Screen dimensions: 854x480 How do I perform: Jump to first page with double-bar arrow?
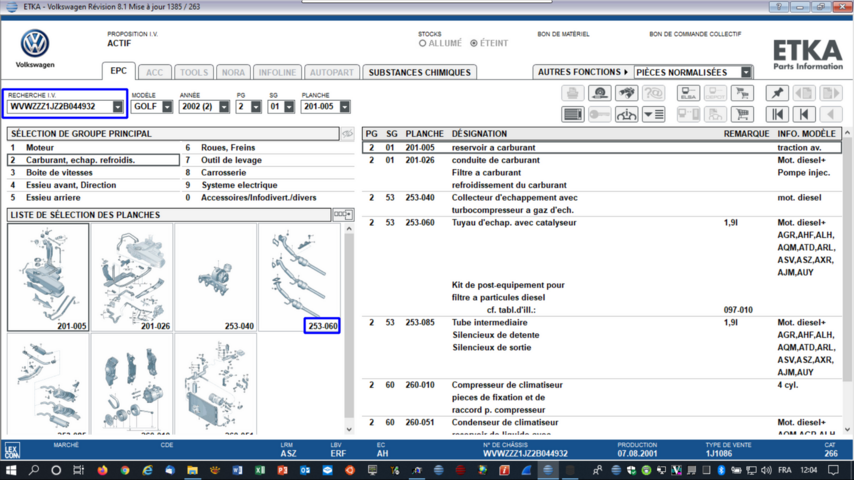point(777,114)
